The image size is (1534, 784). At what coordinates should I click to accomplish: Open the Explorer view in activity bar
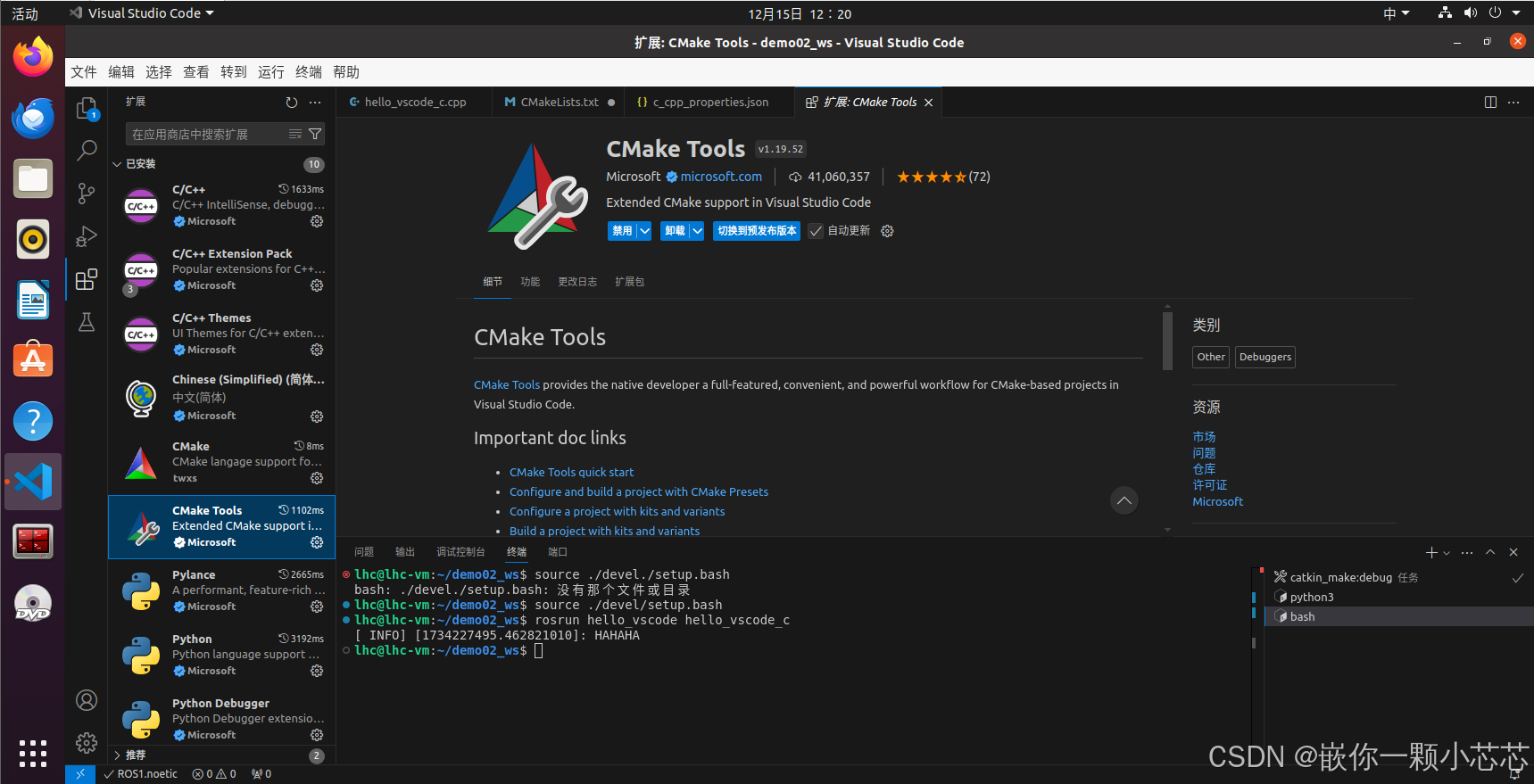coord(87,109)
